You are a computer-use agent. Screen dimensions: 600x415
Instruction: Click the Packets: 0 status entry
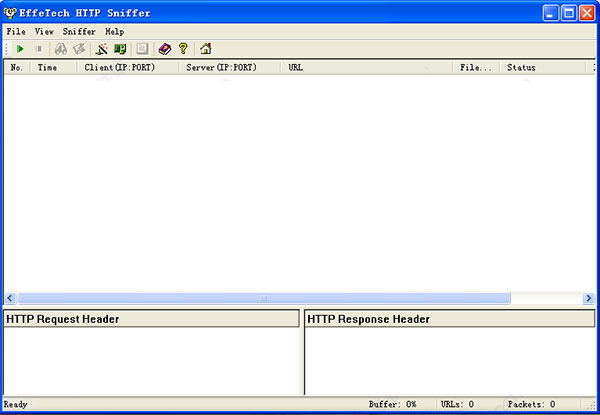(x=532, y=404)
